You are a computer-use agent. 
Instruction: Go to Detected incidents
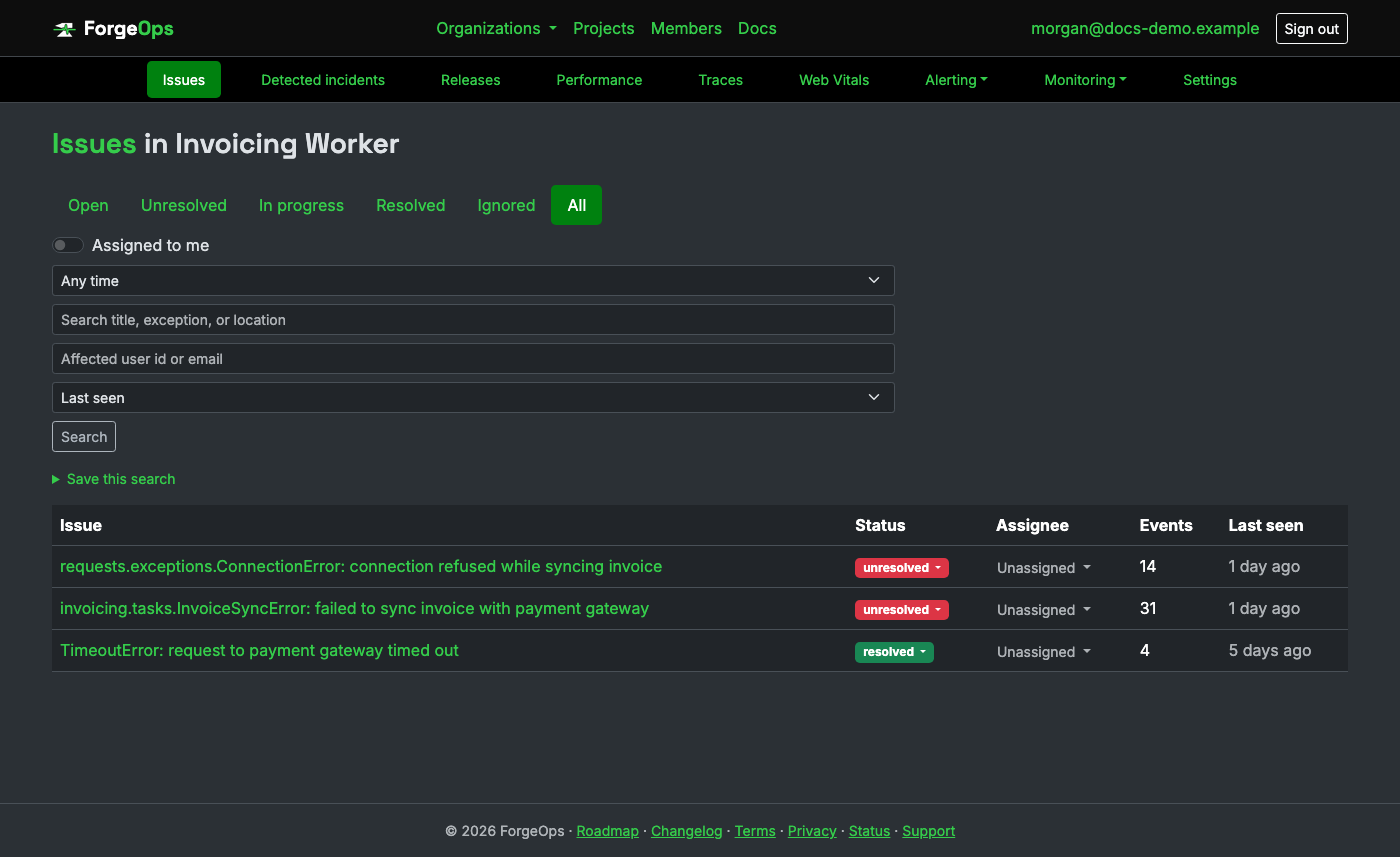point(323,80)
